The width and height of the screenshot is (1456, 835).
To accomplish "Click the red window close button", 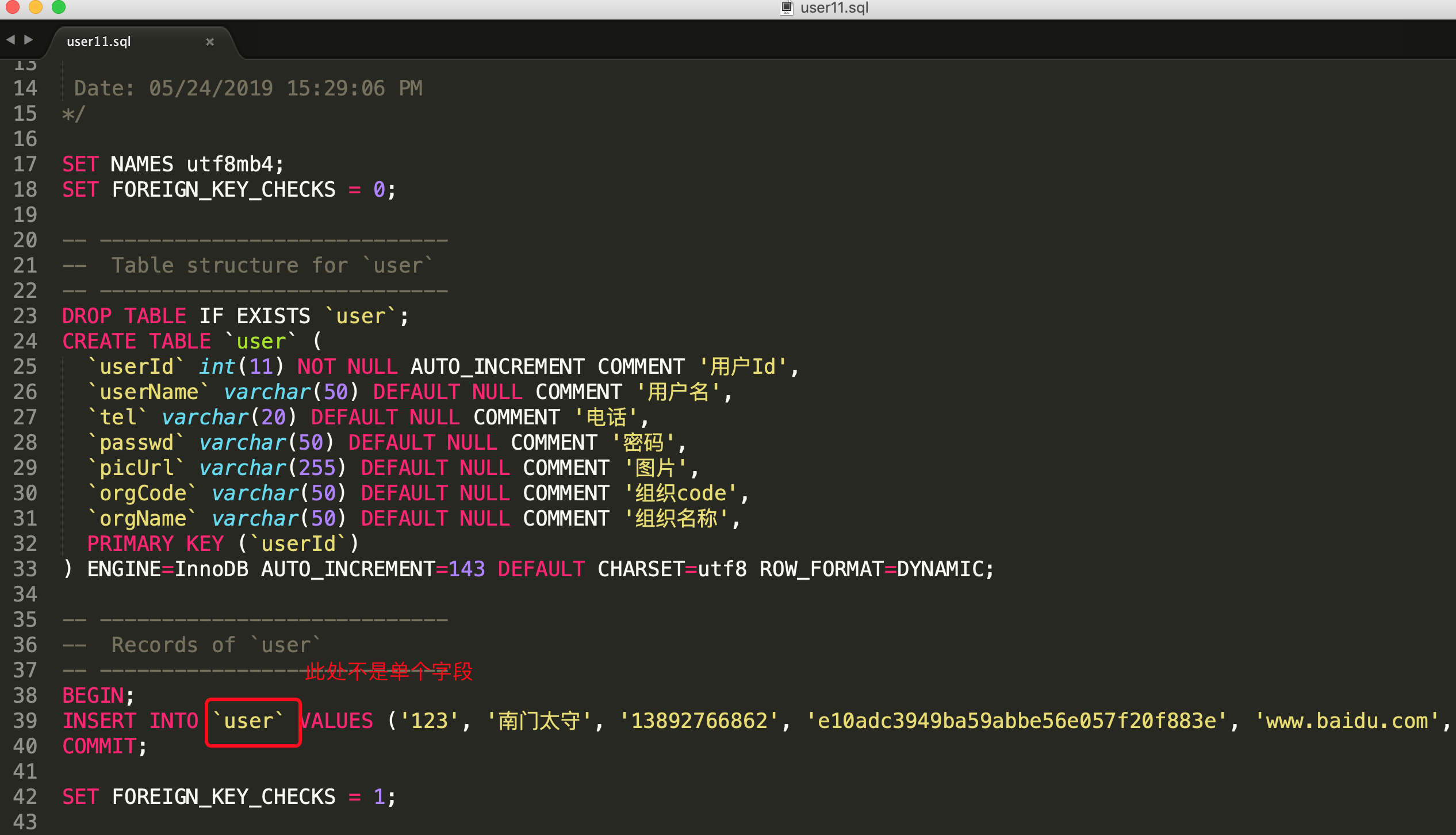I will 12,7.
